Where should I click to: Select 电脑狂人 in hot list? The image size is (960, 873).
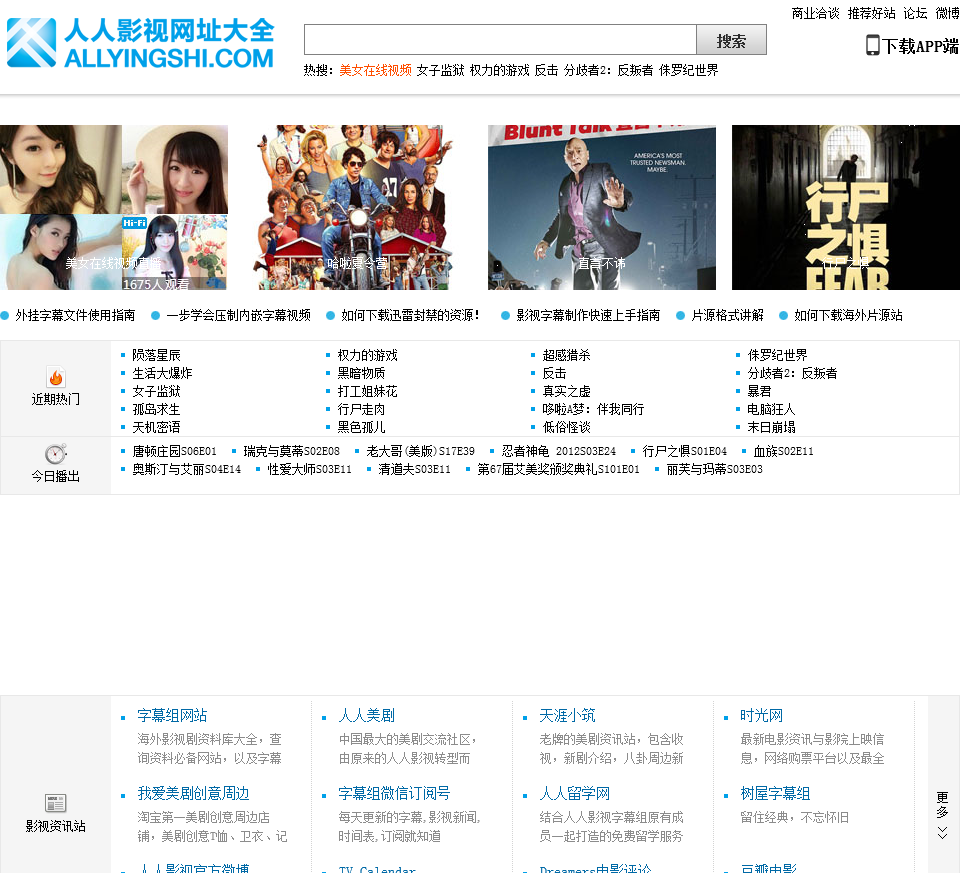pos(771,410)
